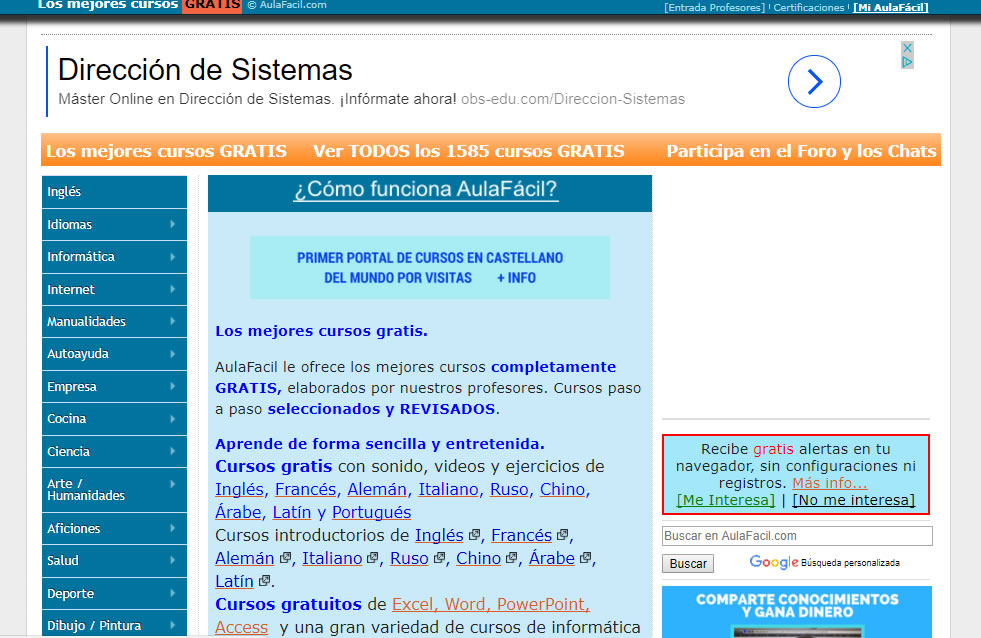Viewport: 981px width, 638px height.
Task: Open external-link icon after Alemán introductory course
Action: click(285, 557)
